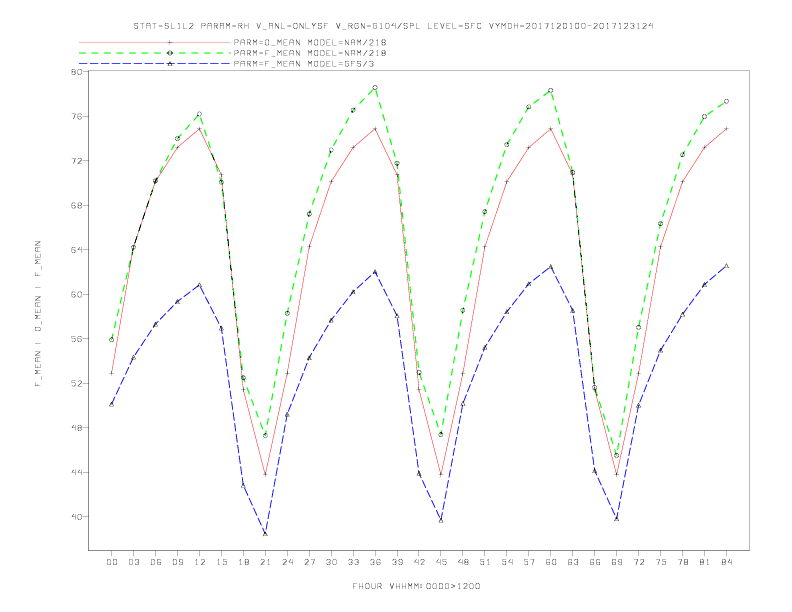This screenshot has height=612, width=792.
Task: Click x-axis tick label 72
Action: 639,562
